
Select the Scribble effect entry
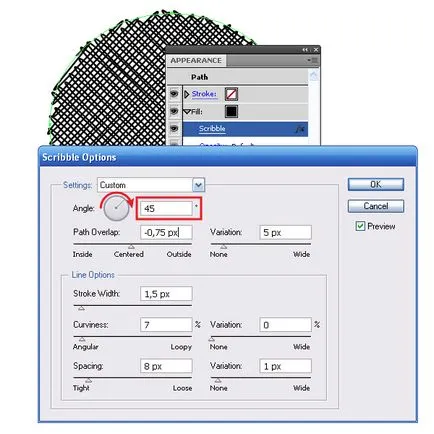[x=212, y=129]
